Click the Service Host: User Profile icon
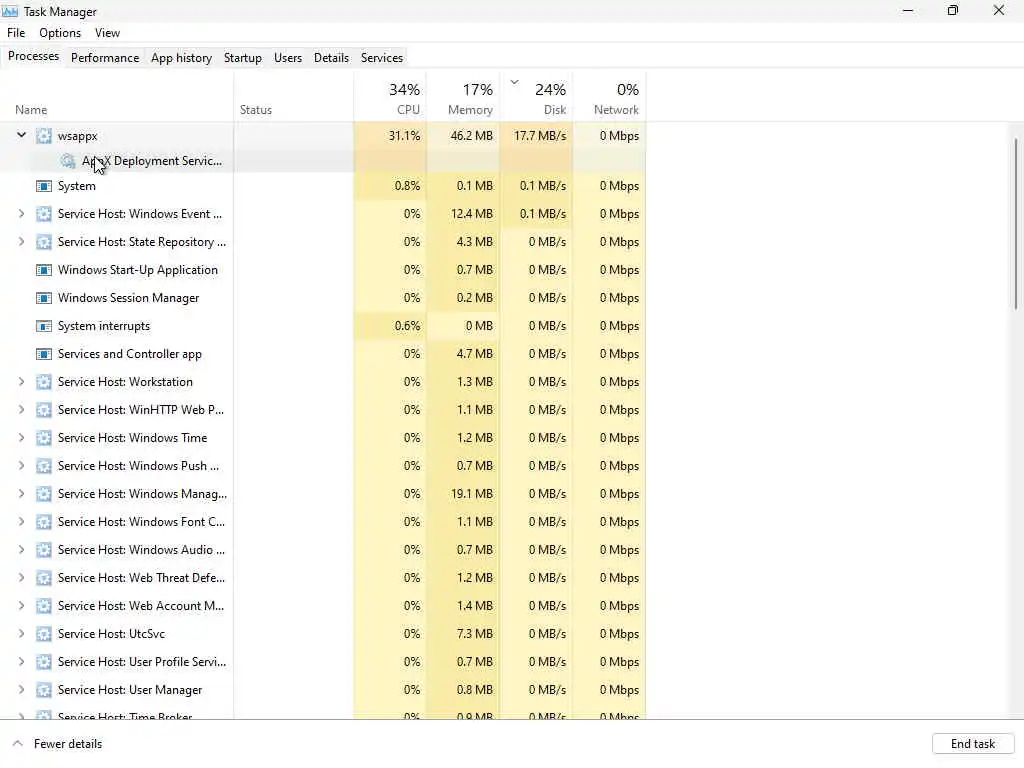Image resolution: width=1024 pixels, height=768 pixels. coord(44,662)
